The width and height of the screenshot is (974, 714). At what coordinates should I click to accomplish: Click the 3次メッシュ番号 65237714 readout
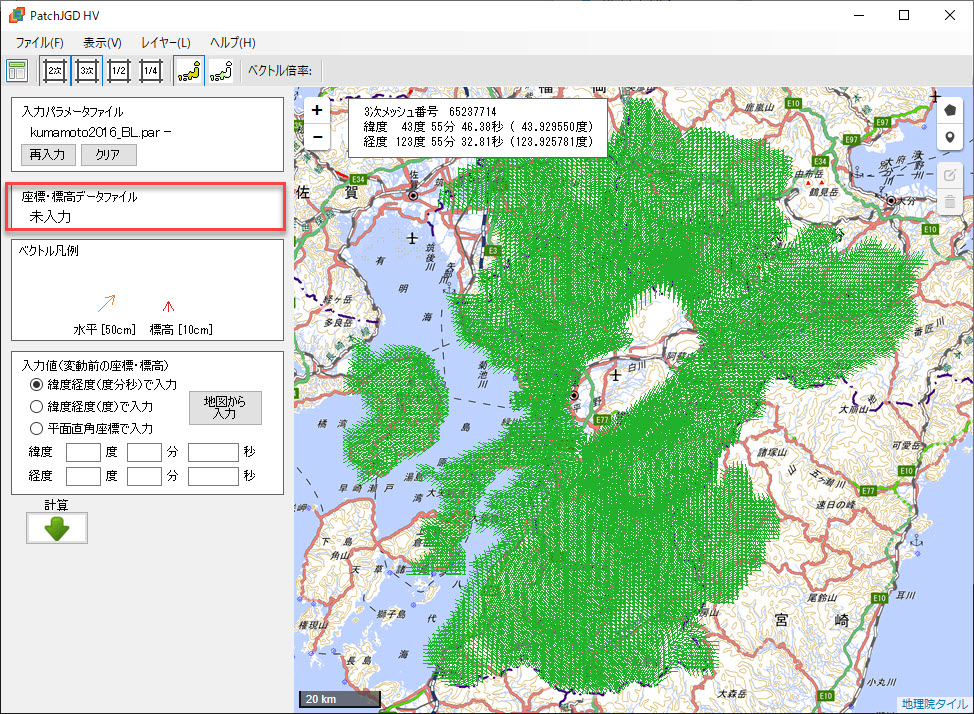(x=430, y=112)
